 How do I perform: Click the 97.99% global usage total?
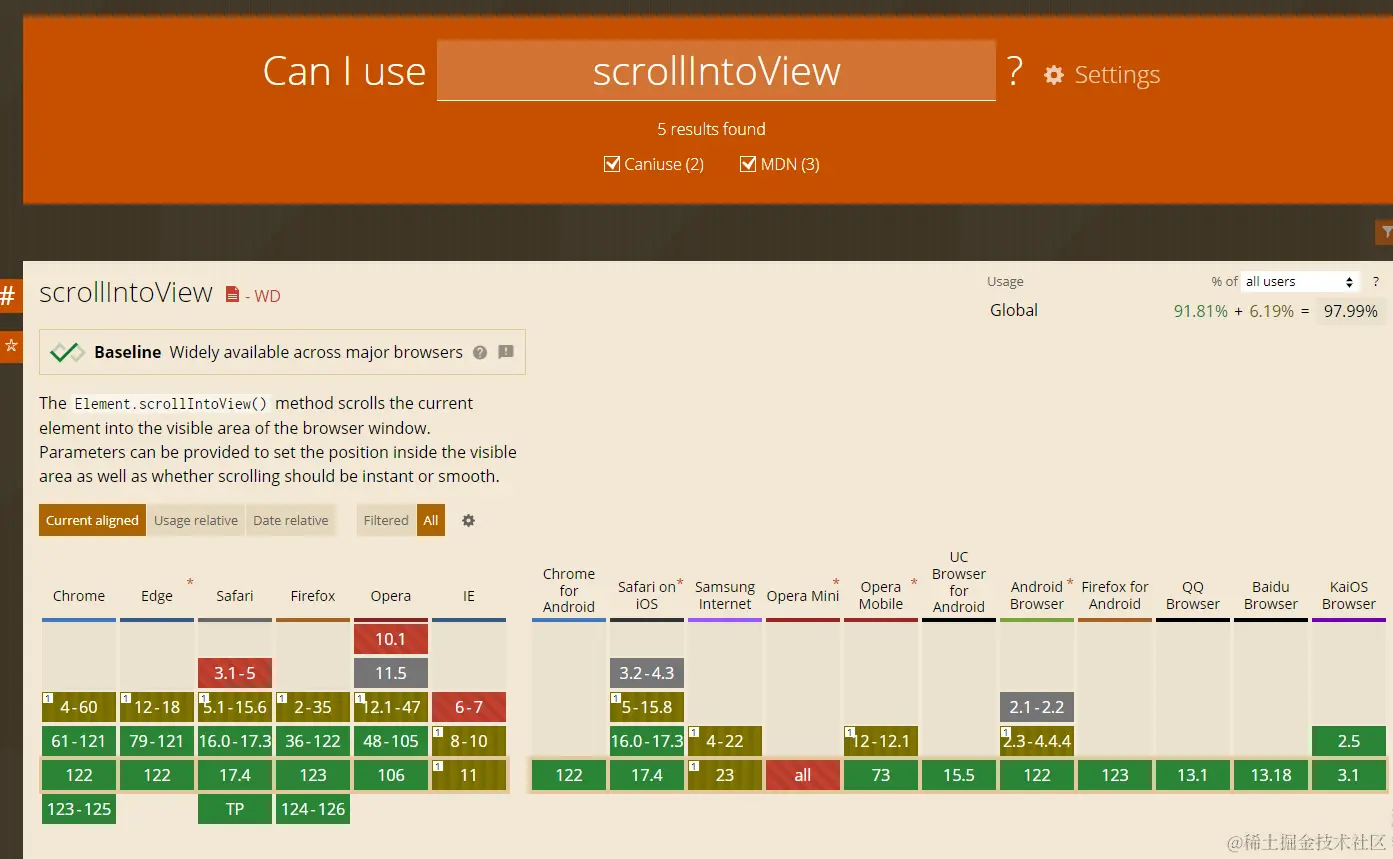point(1351,311)
